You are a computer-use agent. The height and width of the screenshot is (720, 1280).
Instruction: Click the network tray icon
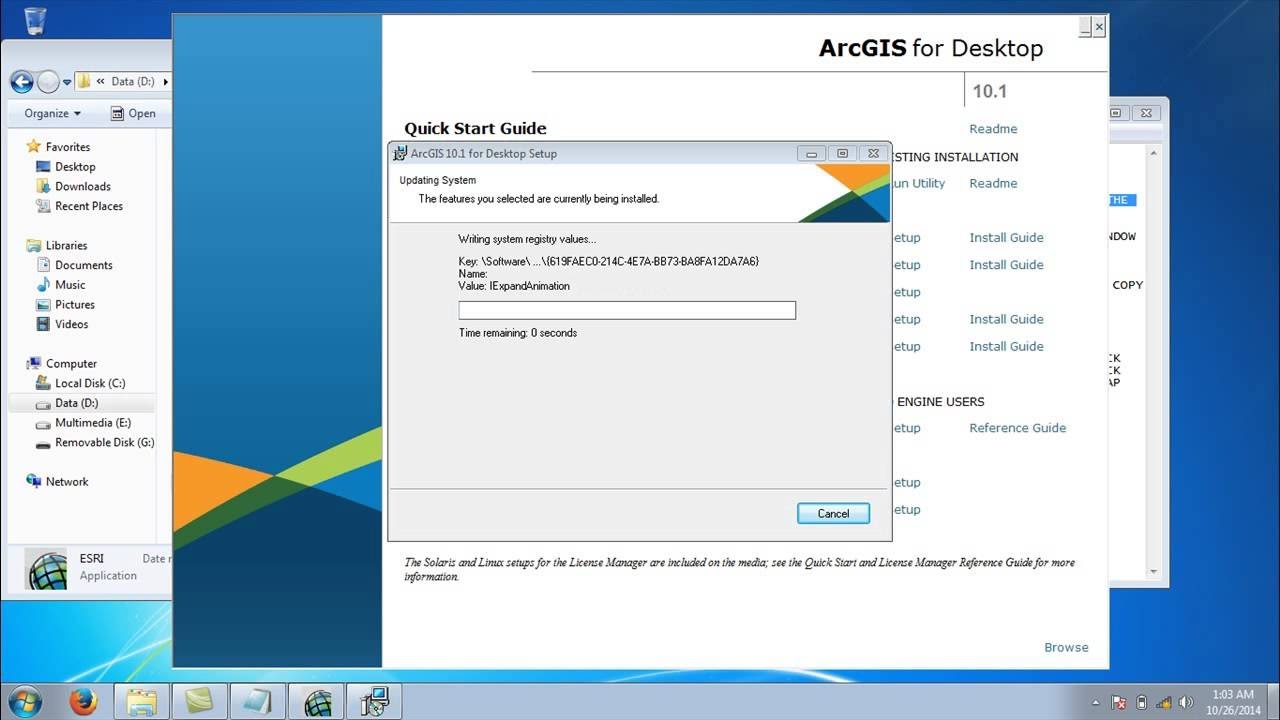tap(1162, 702)
